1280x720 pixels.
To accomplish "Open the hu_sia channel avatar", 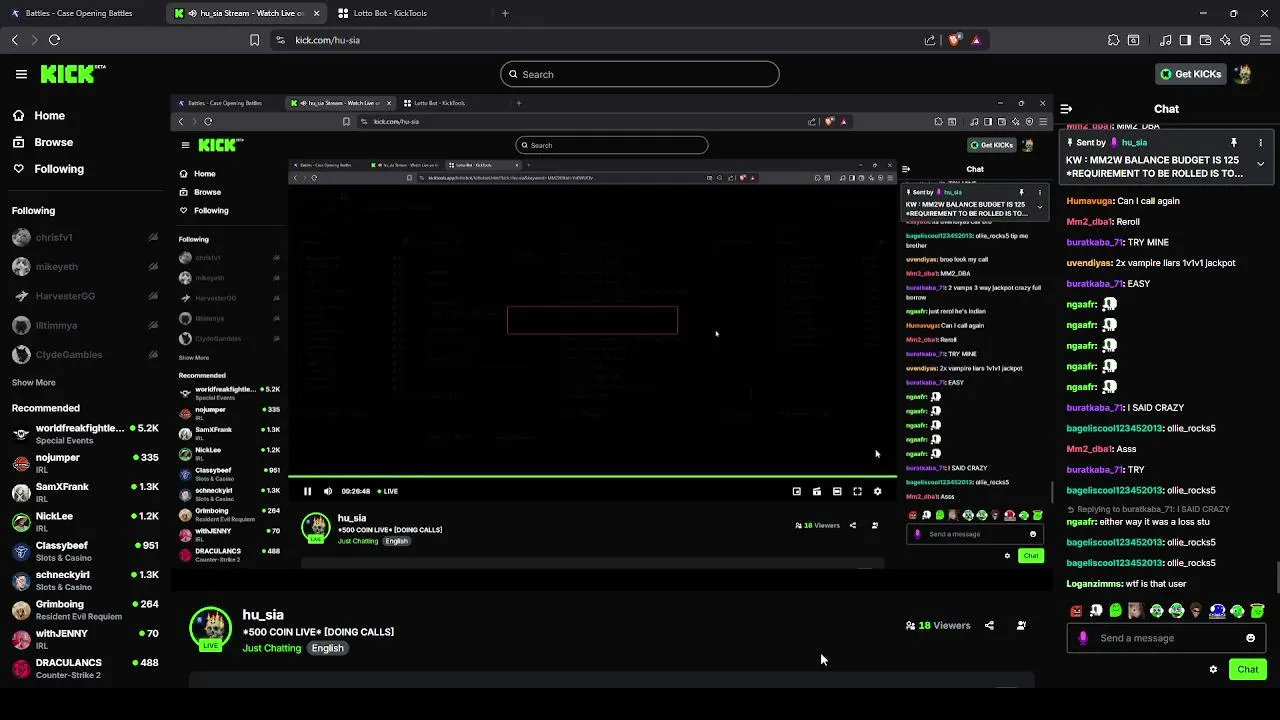I will coord(210,630).
